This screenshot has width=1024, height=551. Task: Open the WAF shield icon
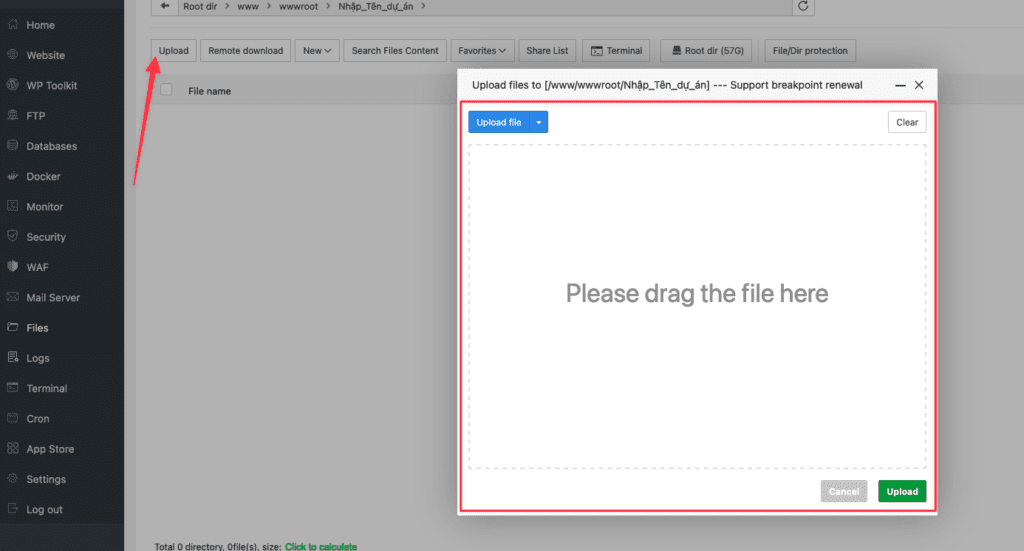coord(12,266)
